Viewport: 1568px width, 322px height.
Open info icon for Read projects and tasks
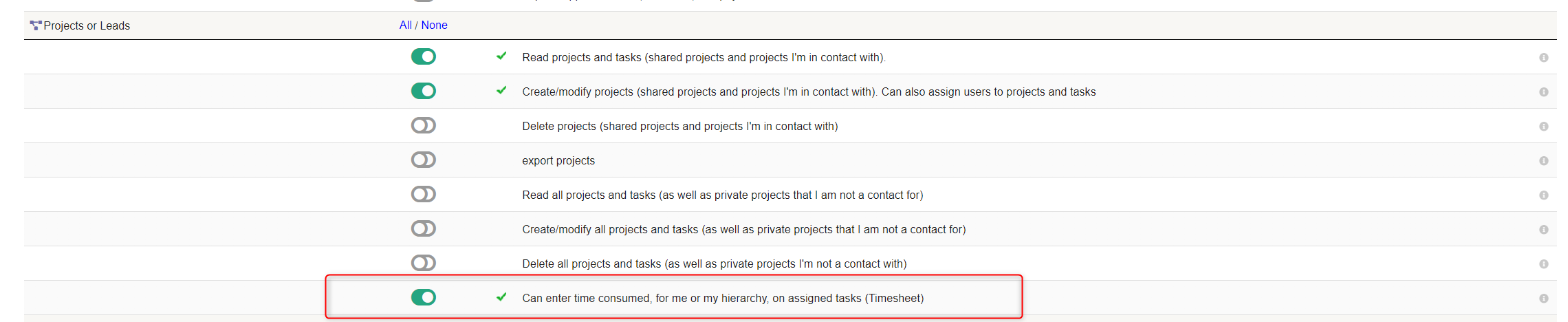pyautogui.click(x=1544, y=58)
